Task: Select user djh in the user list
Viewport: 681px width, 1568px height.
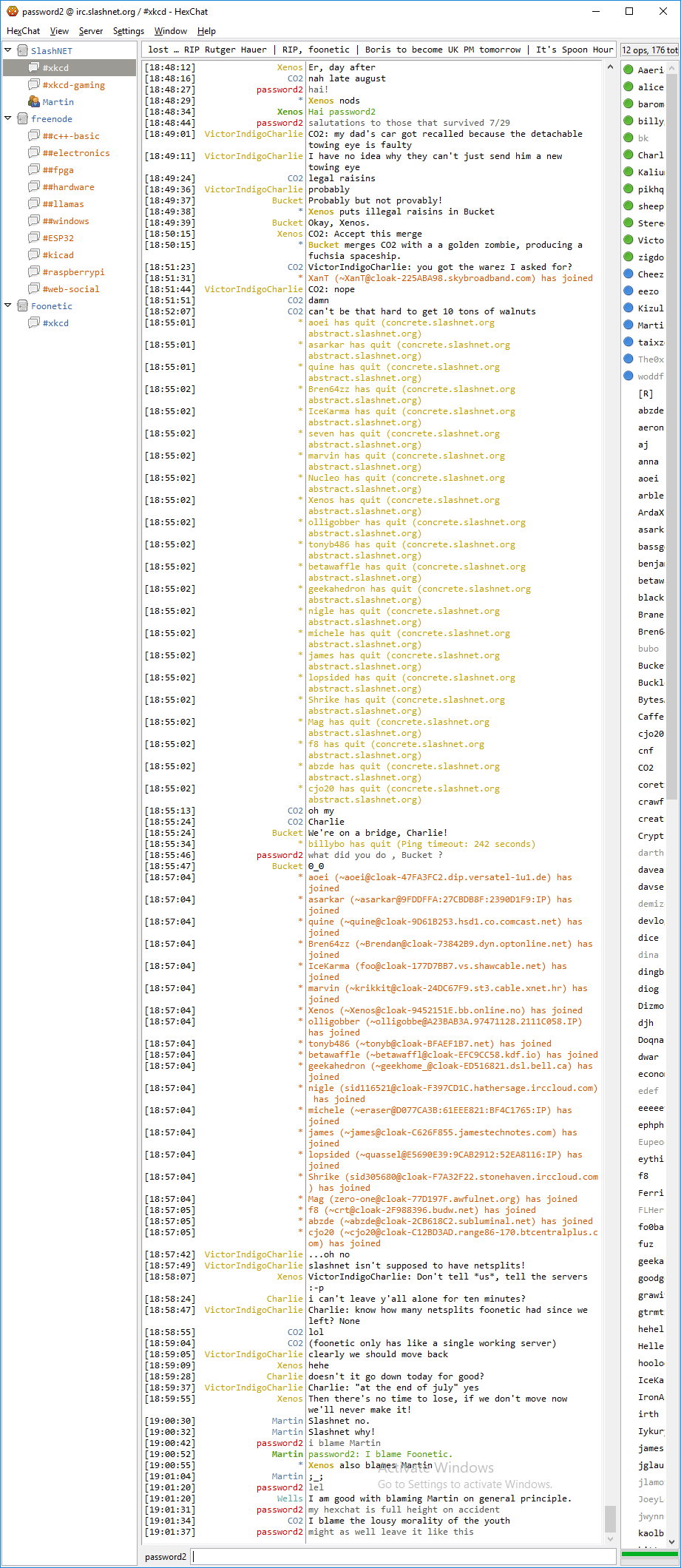Action: [x=646, y=1022]
